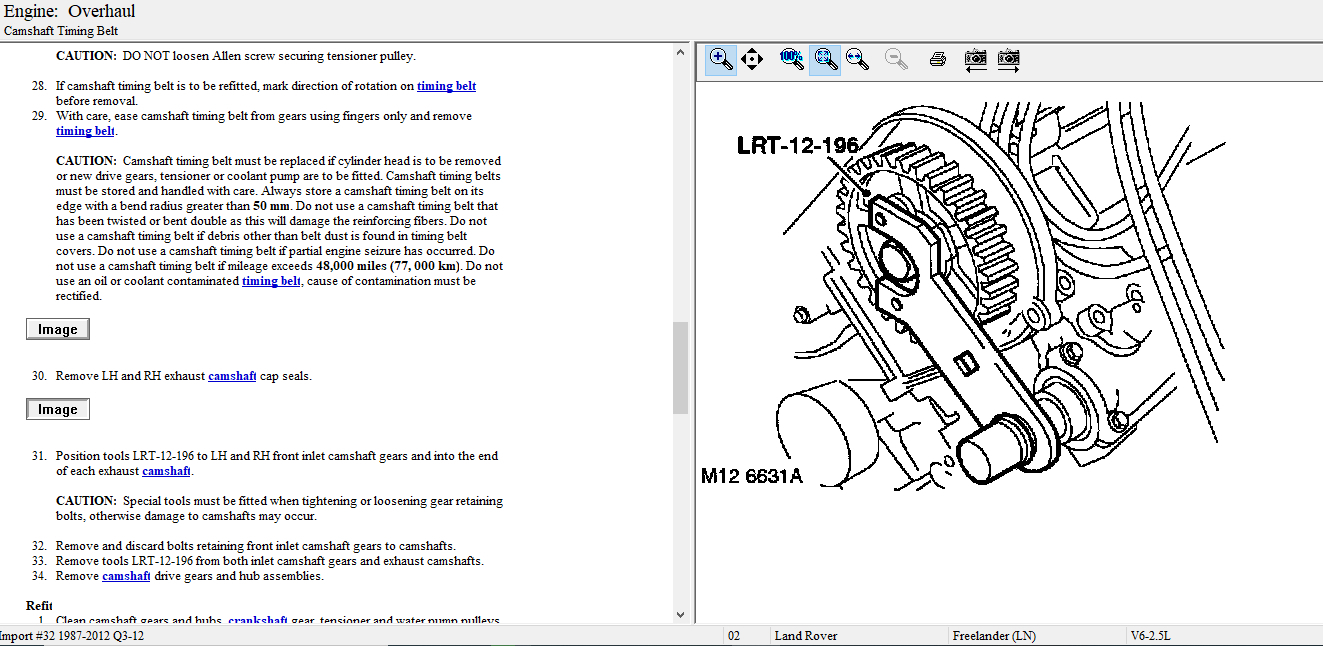Click the fit-to-window zoom icon

tap(824, 59)
